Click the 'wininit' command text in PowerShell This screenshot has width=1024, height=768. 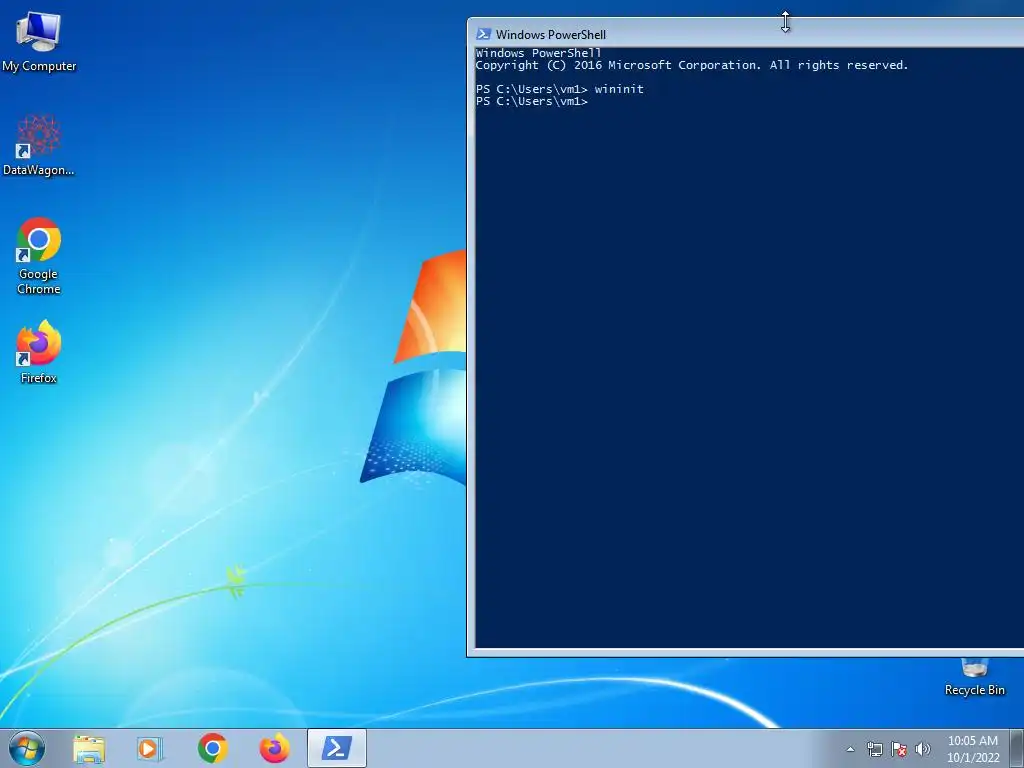[x=619, y=89]
